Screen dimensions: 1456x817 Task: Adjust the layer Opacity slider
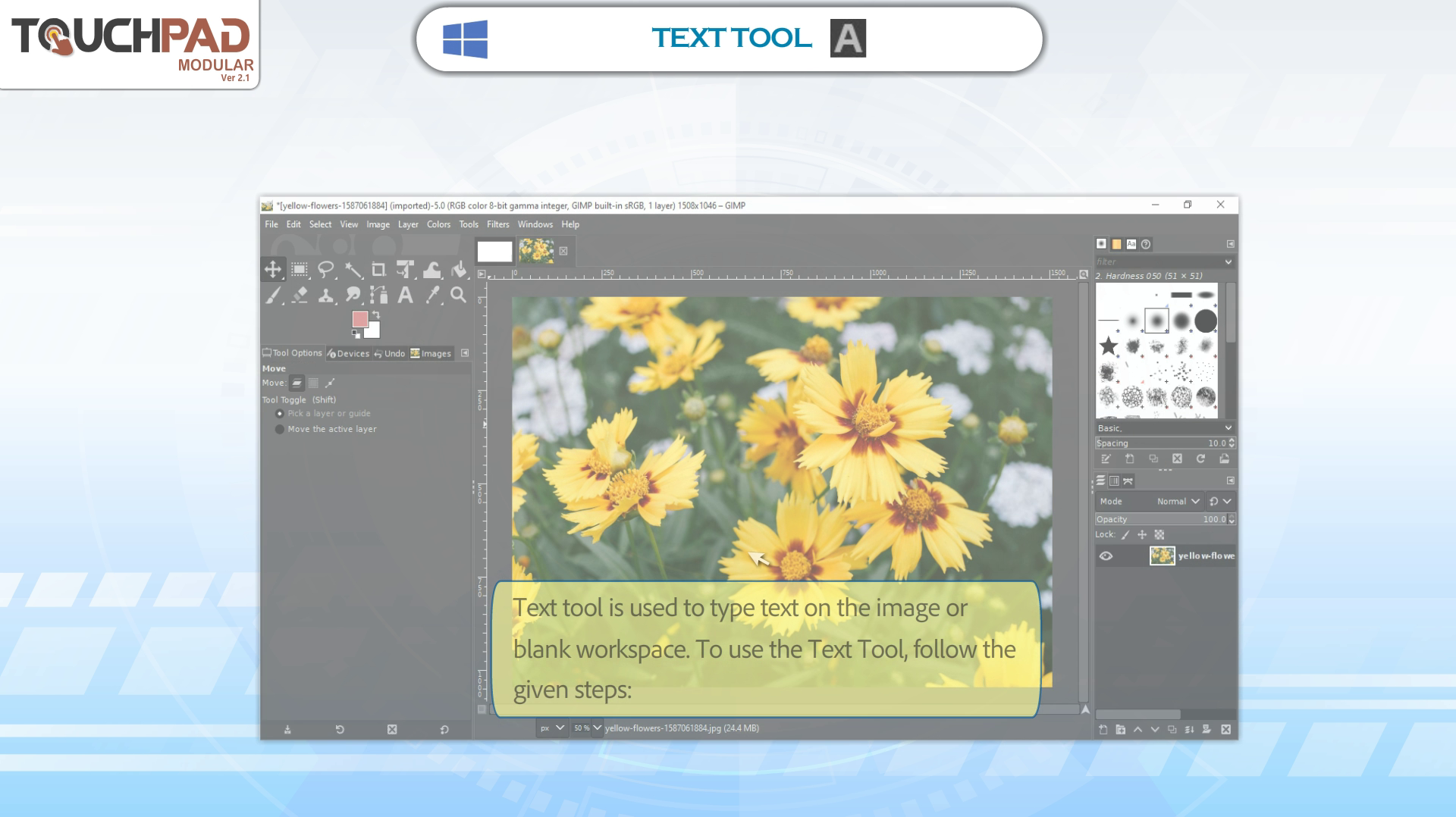[x=1160, y=520]
